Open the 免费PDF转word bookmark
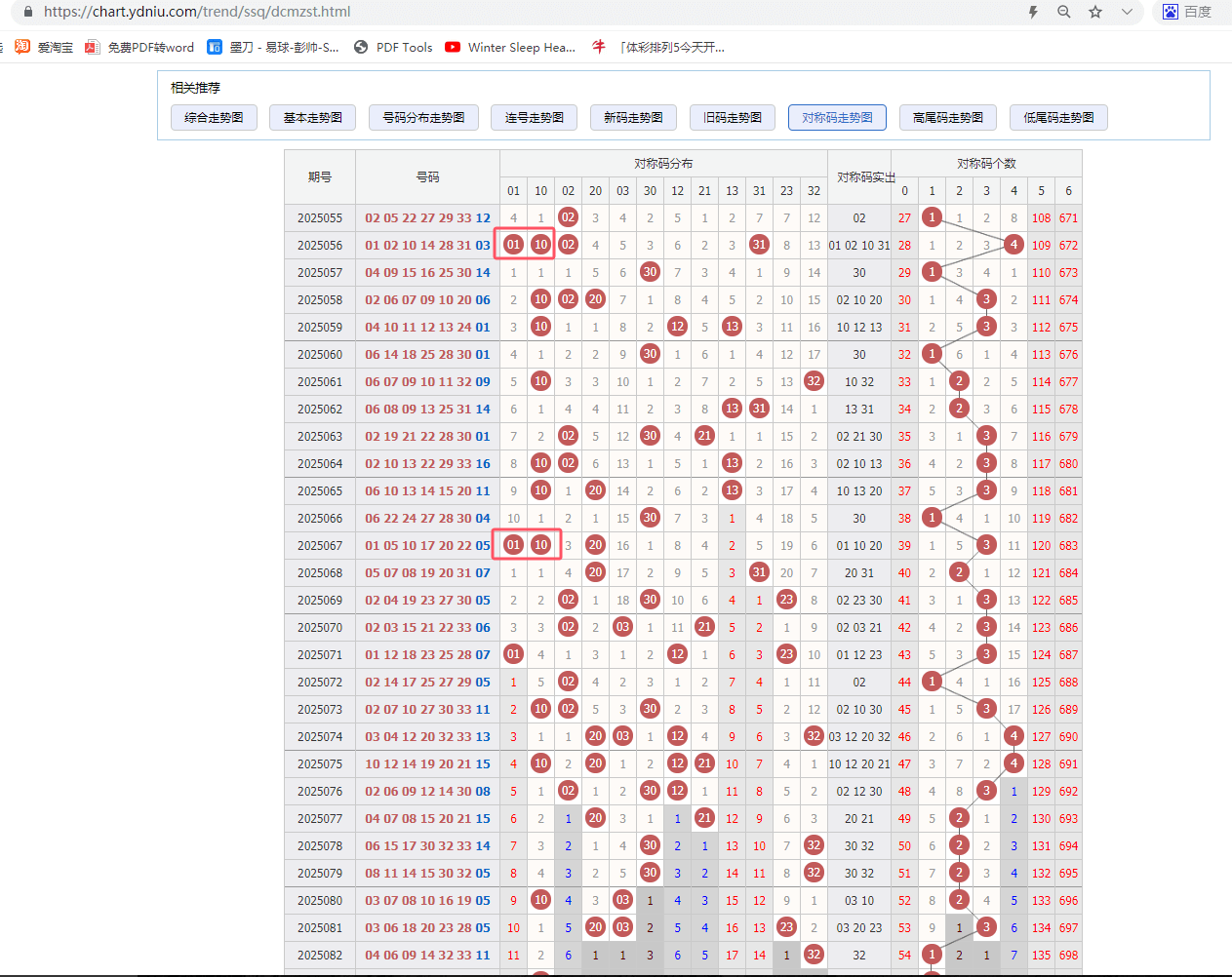1232x977 pixels. [139, 47]
